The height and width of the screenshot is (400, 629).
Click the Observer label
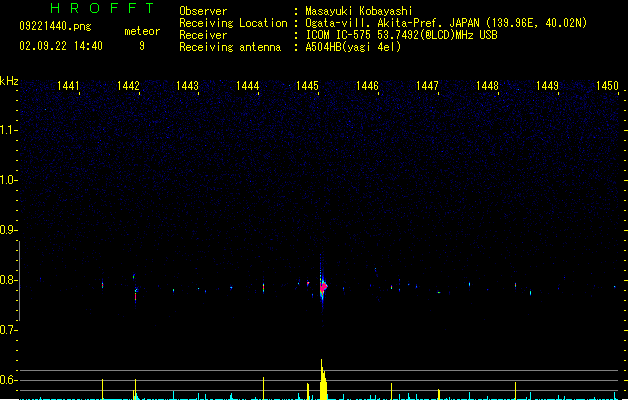203,11
